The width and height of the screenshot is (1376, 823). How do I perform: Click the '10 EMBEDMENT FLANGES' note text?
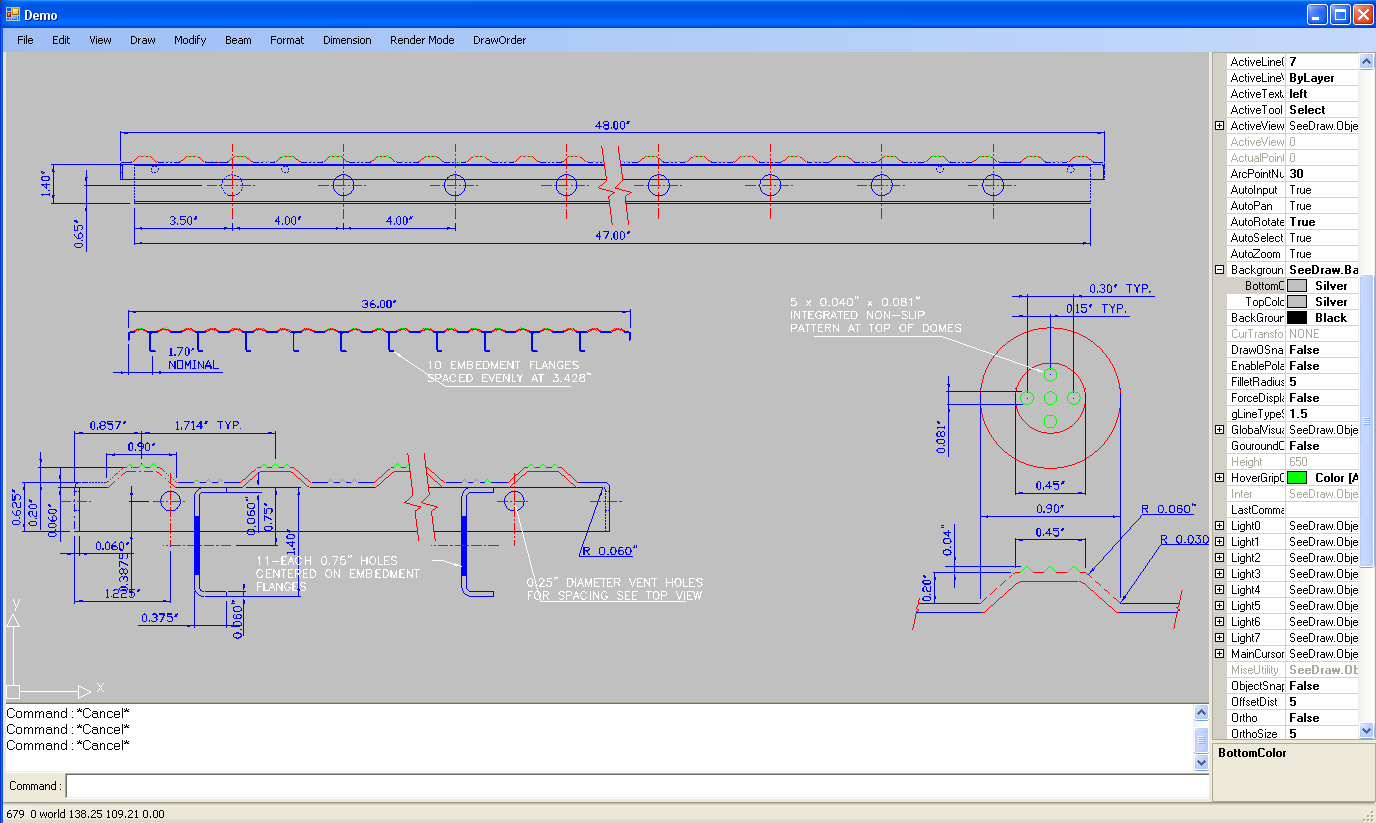(503, 365)
